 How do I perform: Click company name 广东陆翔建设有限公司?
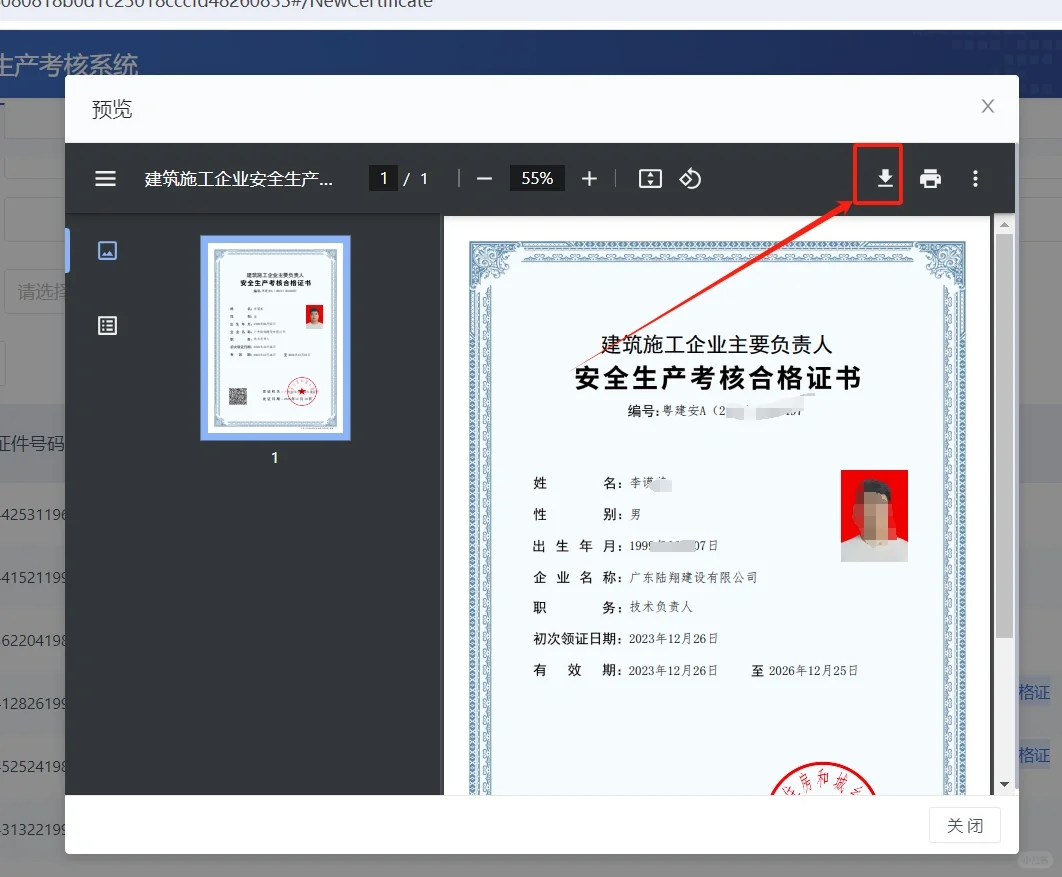pyautogui.click(x=693, y=578)
